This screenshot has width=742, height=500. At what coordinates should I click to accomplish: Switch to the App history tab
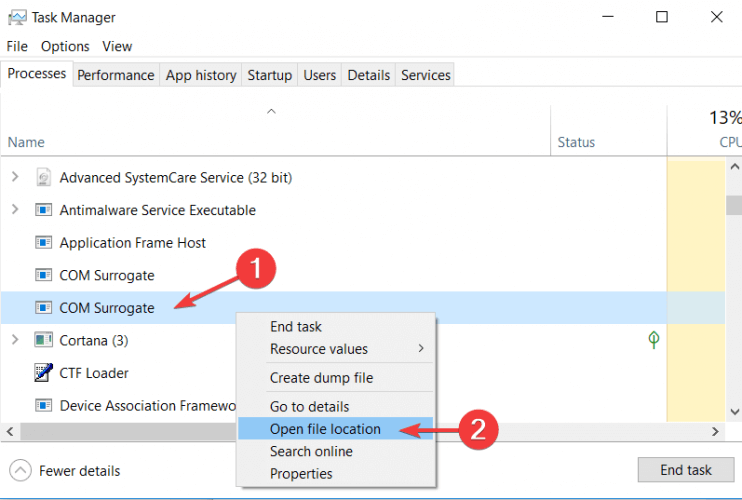coord(201,75)
